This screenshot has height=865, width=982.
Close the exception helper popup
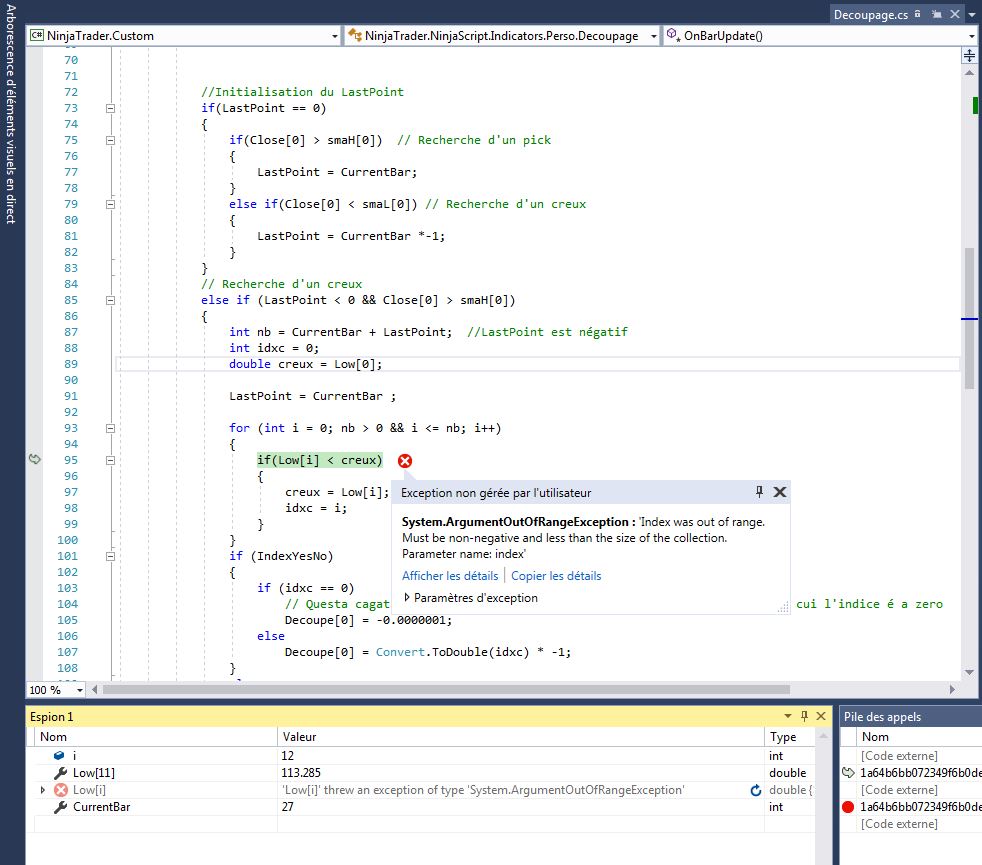click(x=780, y=492)
